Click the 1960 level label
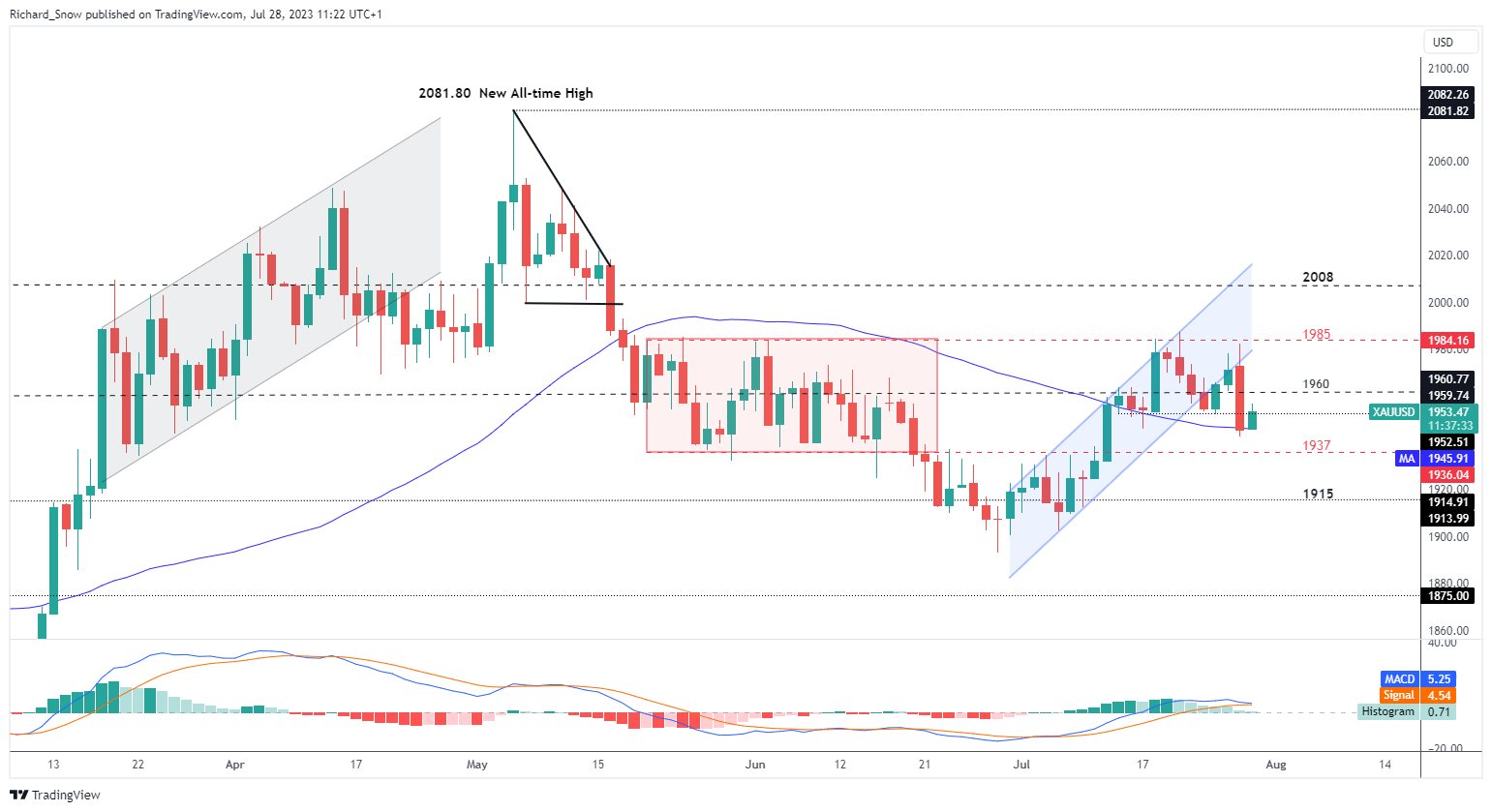 [x=1316, y=384]
